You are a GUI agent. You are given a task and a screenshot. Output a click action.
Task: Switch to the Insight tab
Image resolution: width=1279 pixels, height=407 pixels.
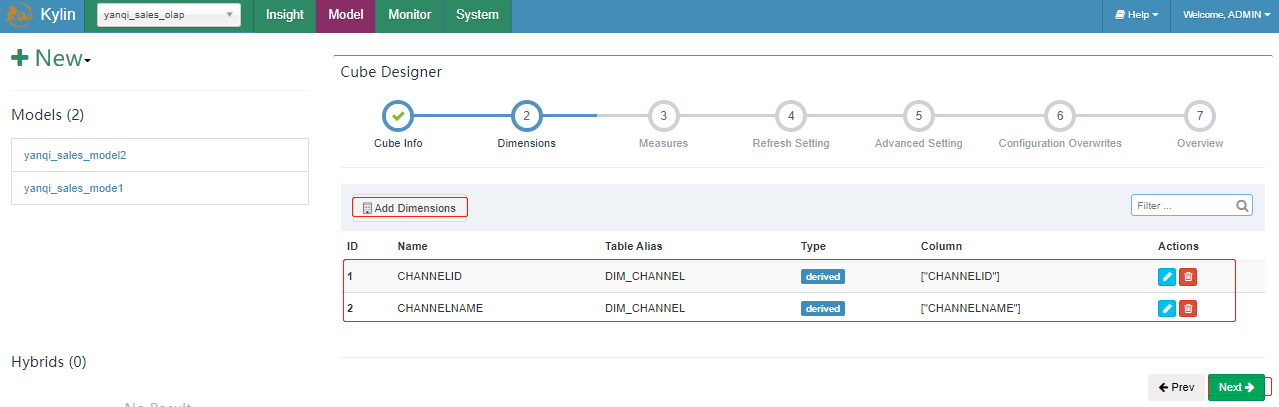click(285, 15)
